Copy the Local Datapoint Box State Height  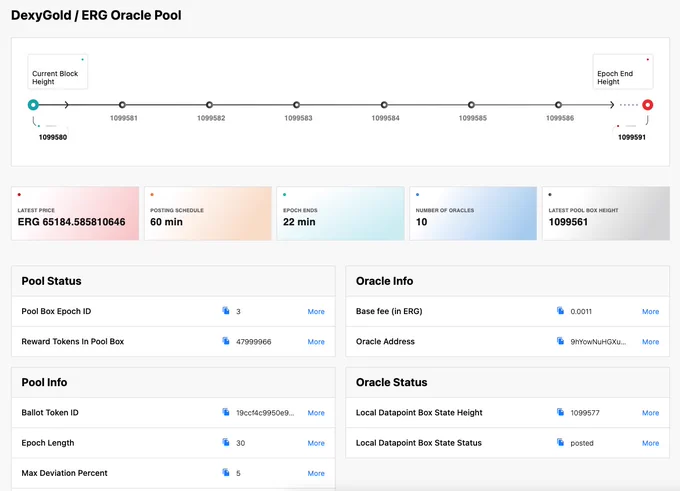[560, 412]
